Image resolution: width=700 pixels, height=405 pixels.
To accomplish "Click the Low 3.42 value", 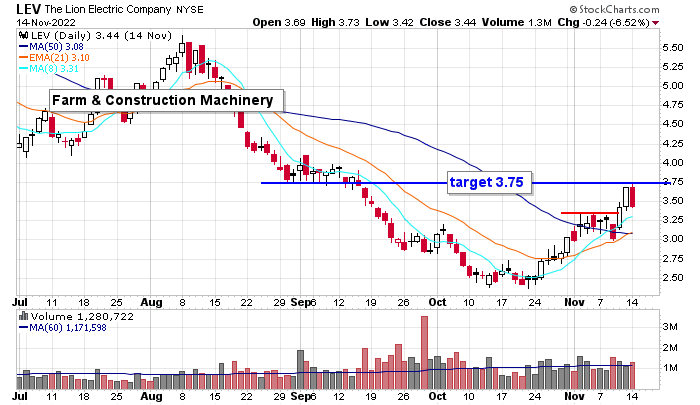I will click(389, 22).
